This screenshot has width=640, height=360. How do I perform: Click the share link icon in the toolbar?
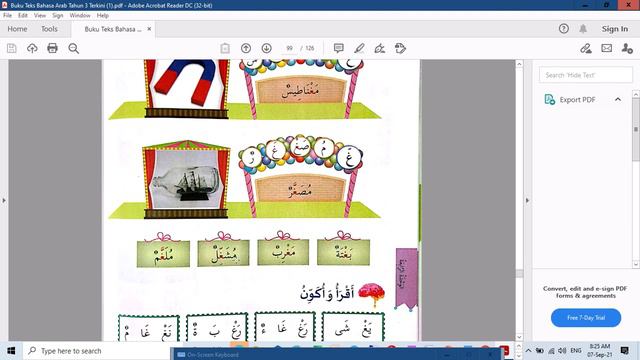point(586,48)
